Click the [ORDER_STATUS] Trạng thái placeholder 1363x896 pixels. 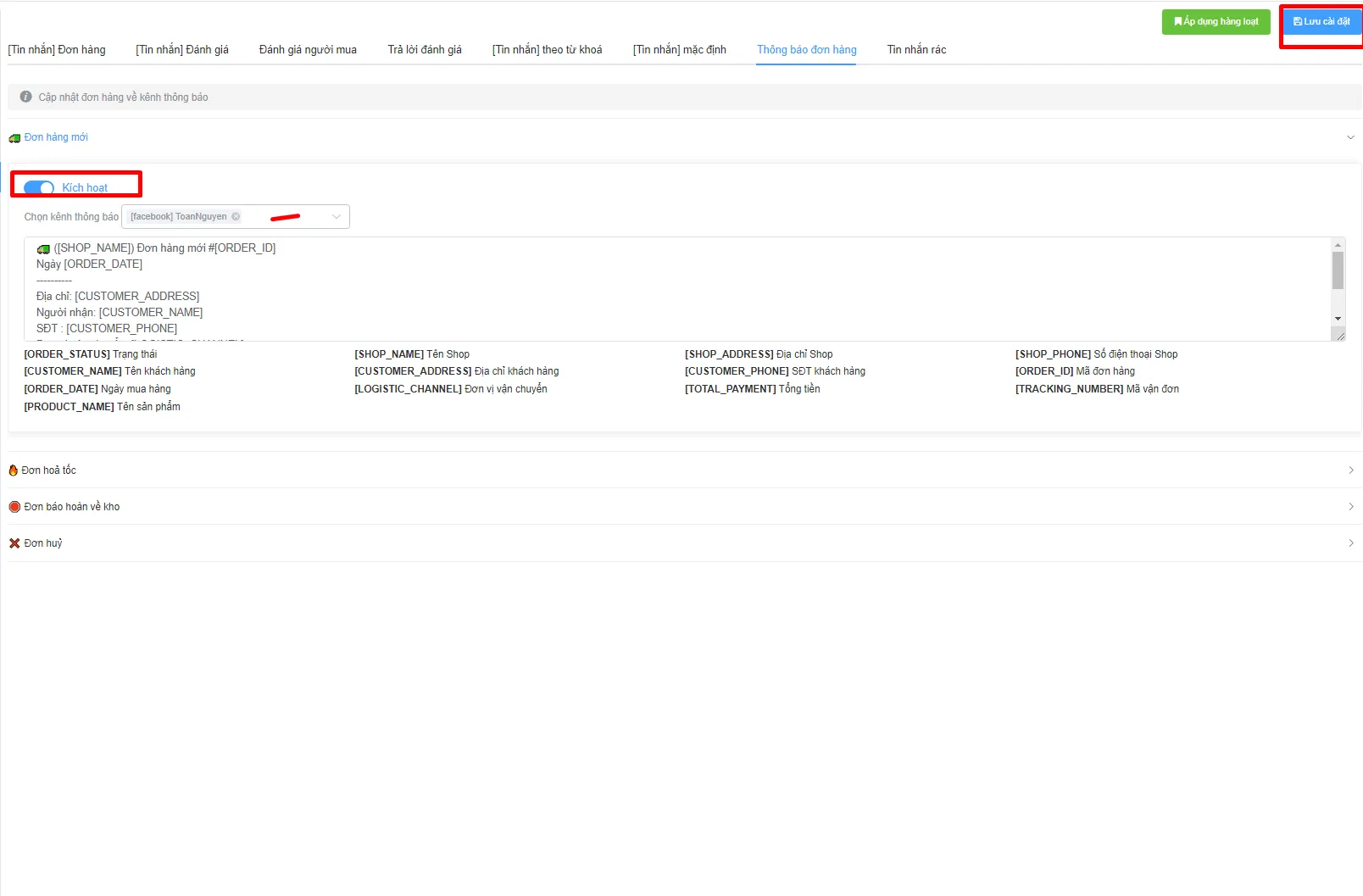(91, 354)
